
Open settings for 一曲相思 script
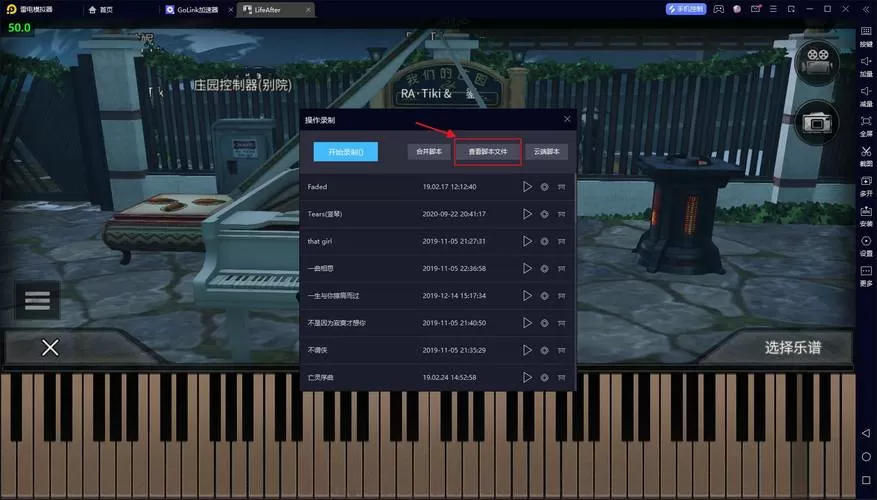click(x=544, y=268)
